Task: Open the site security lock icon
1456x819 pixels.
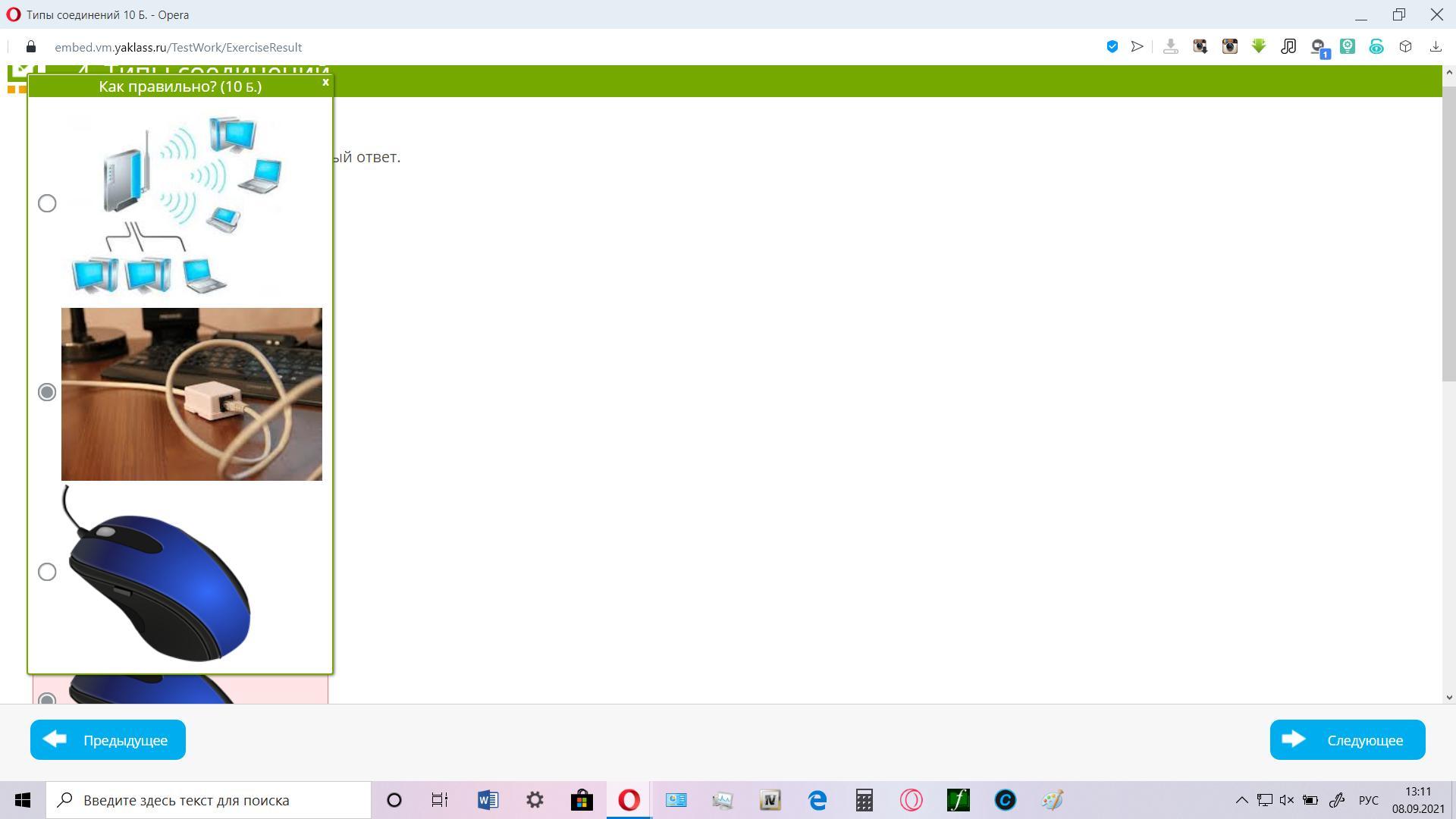Action: (31, 47)
